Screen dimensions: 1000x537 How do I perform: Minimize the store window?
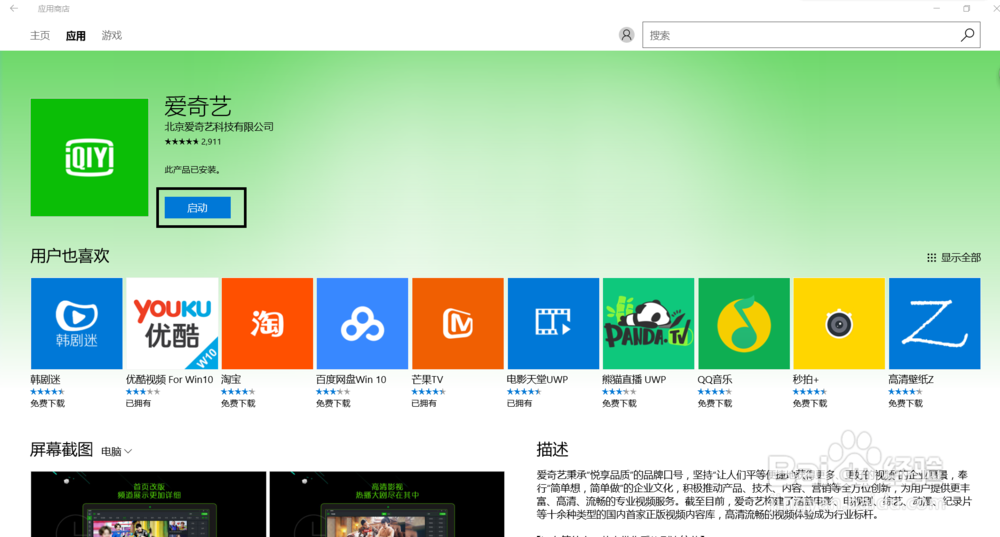point(936,8)
